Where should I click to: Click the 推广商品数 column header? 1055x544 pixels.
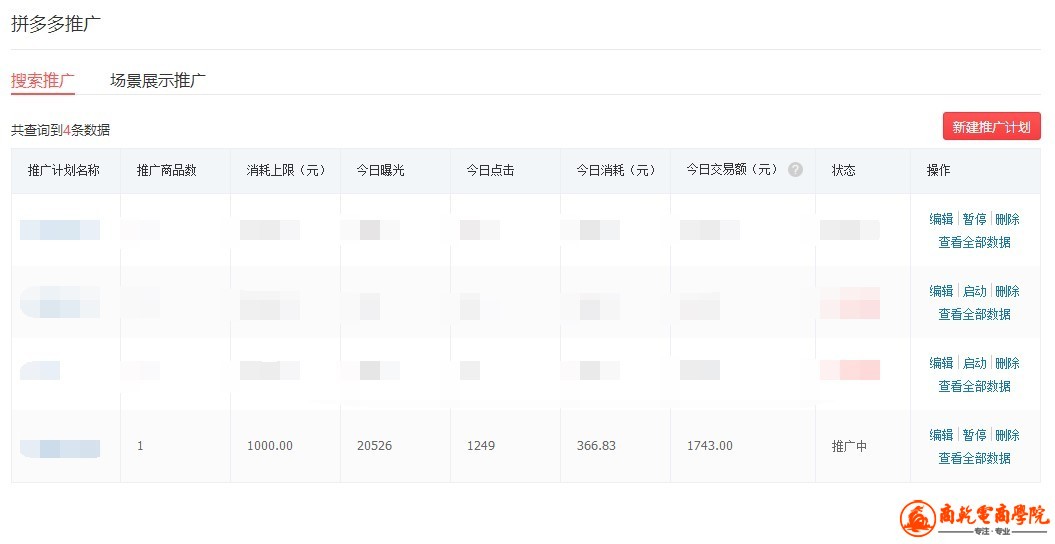pos(166,170)
